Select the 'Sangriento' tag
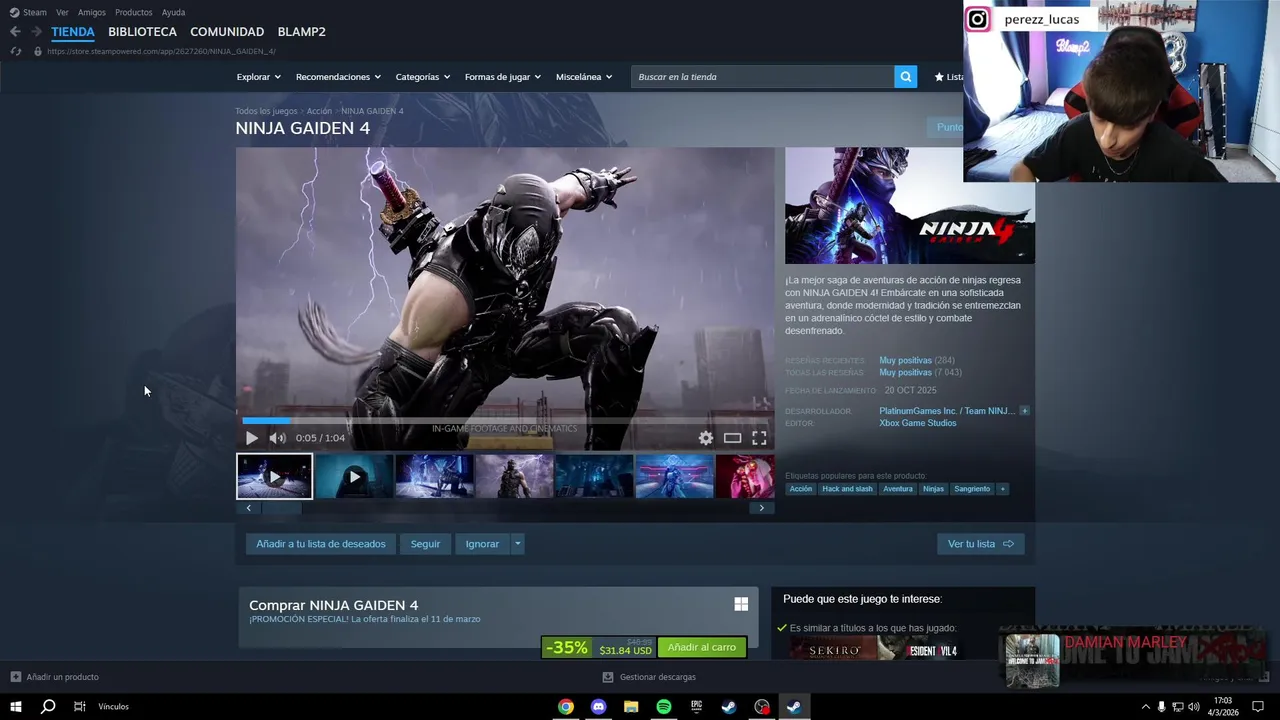 (x=972, y=489)
